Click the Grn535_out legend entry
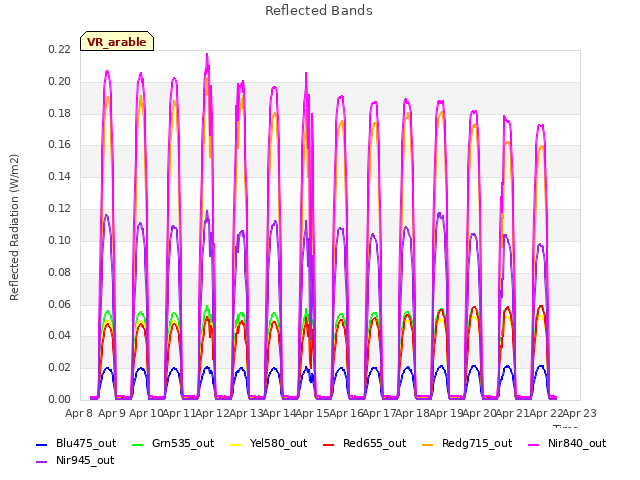 tap(173, 443)
